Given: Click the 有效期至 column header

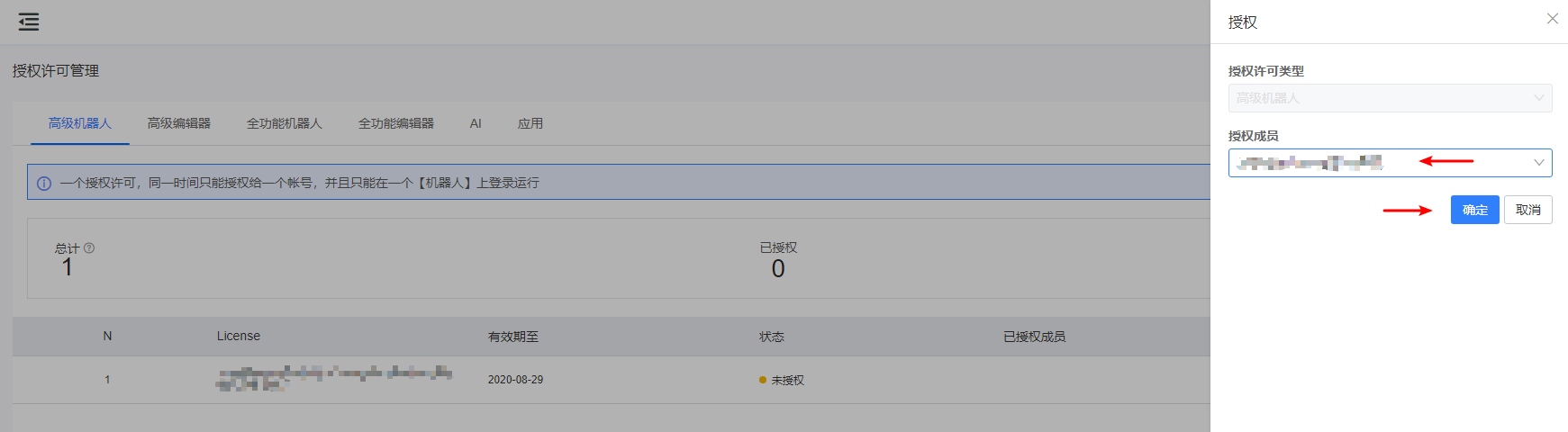Looking at the screenshot, I should [x=513, y=337].
